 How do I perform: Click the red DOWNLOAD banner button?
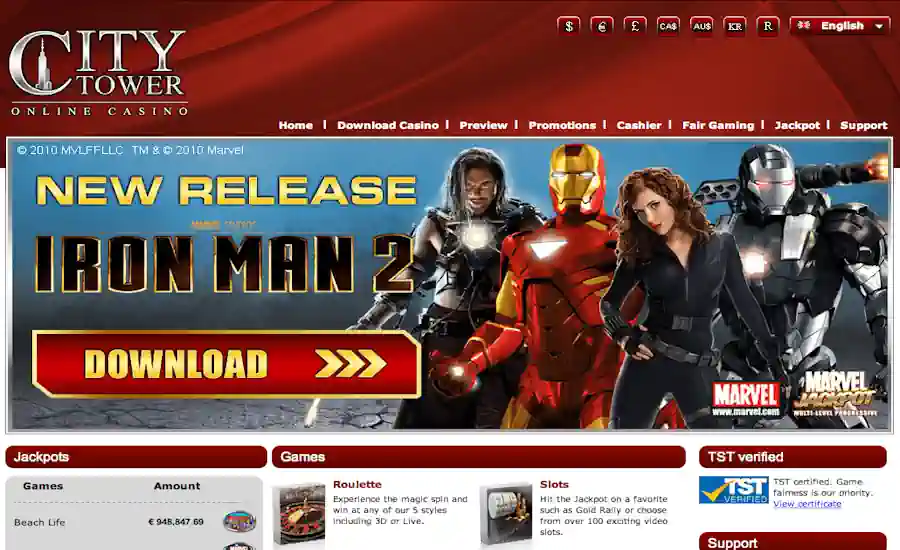[x=227, y=364]
